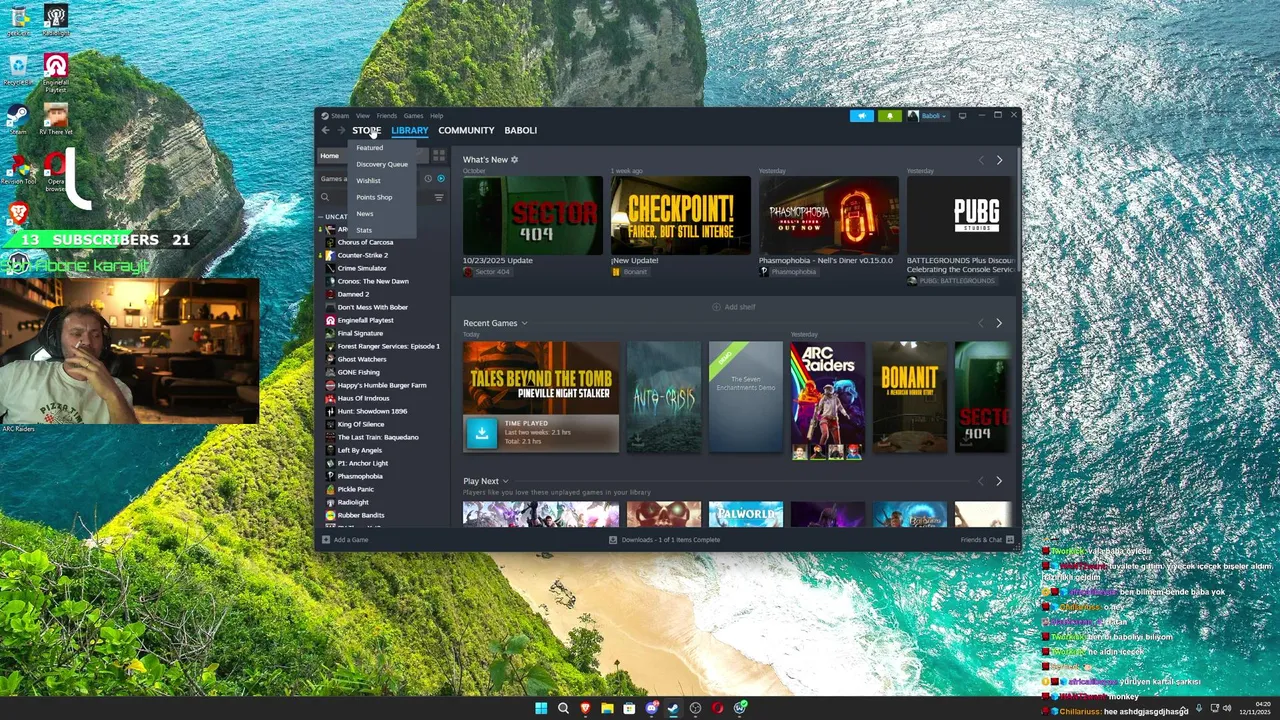Click the Sector 404 game tag
This screenshot has width=1280, height=720.
[486, 272]
